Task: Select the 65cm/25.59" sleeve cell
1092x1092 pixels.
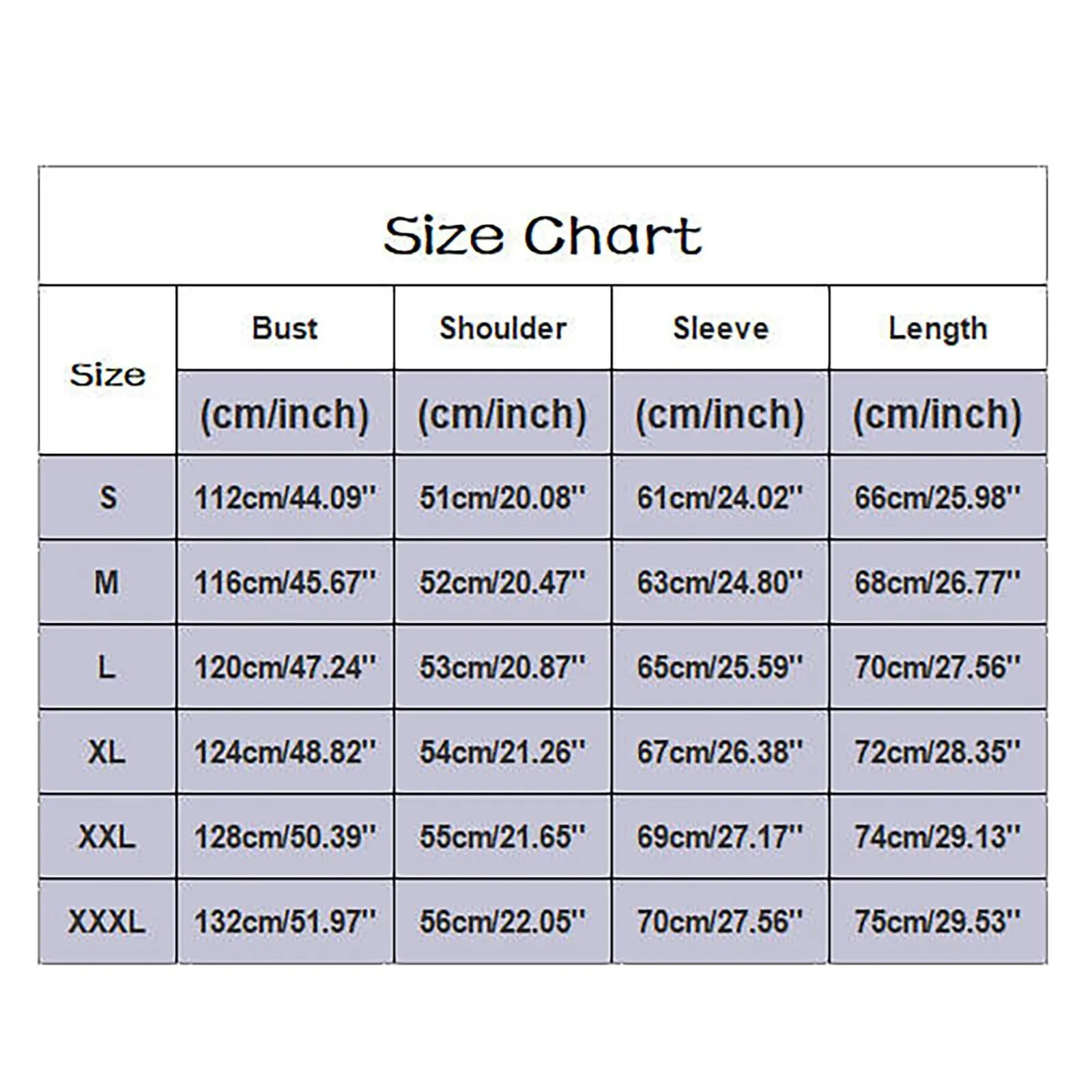Action: tap(721, 667)
